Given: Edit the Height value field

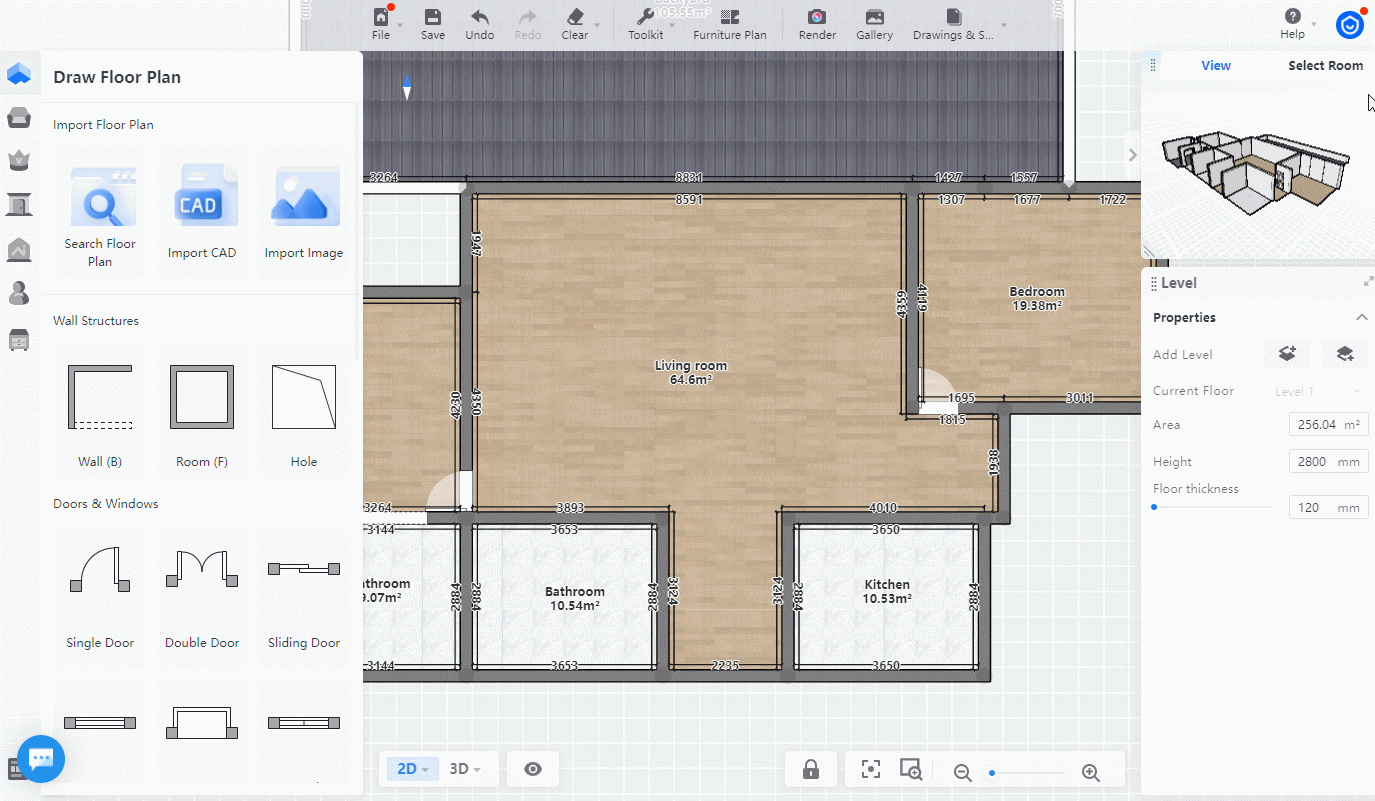Looking at the screenshot, I should pos(1328,461).
